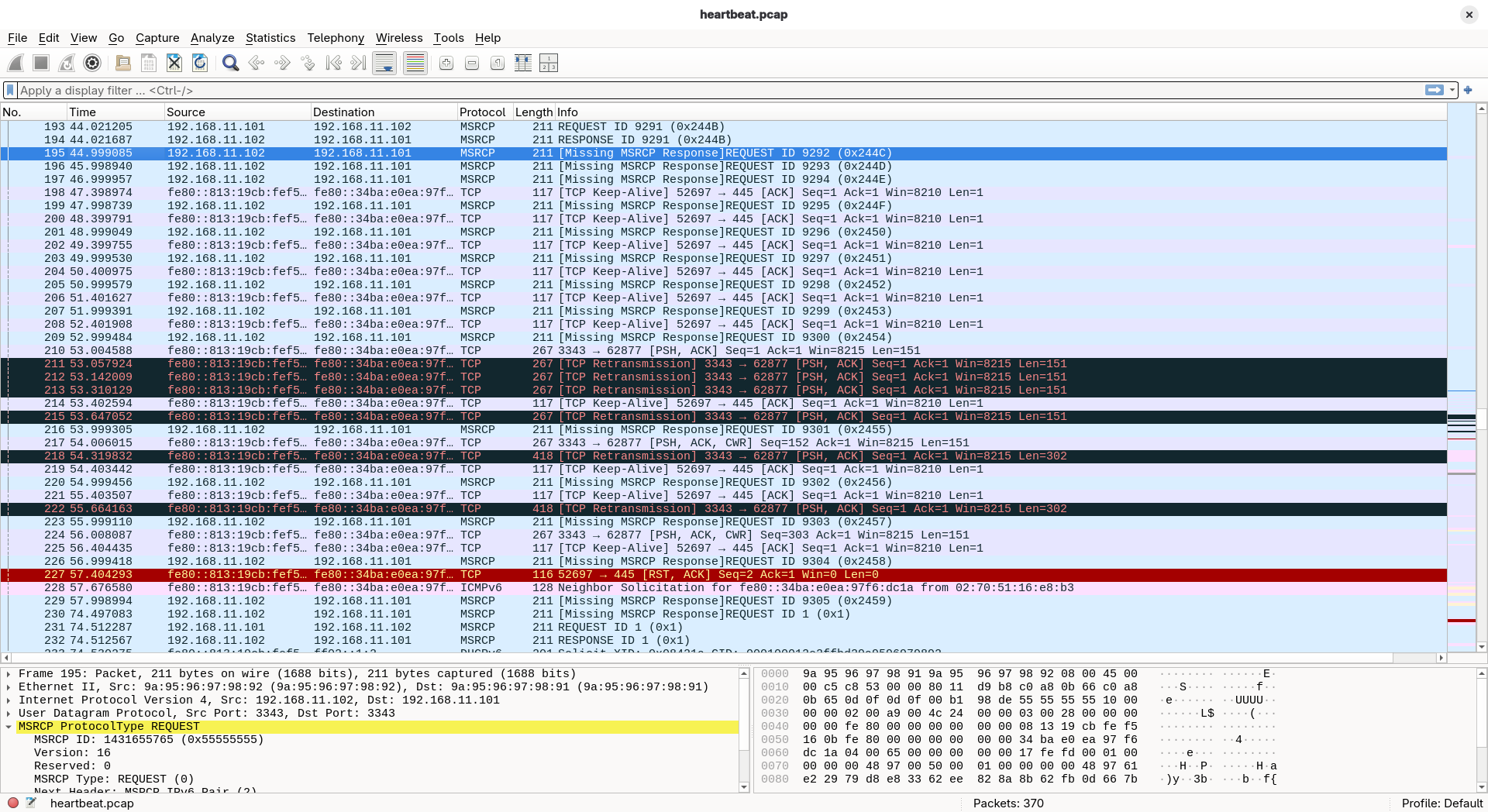
Task: Toggle auto-scroll during live capture
Action: (x=384, y=64)
